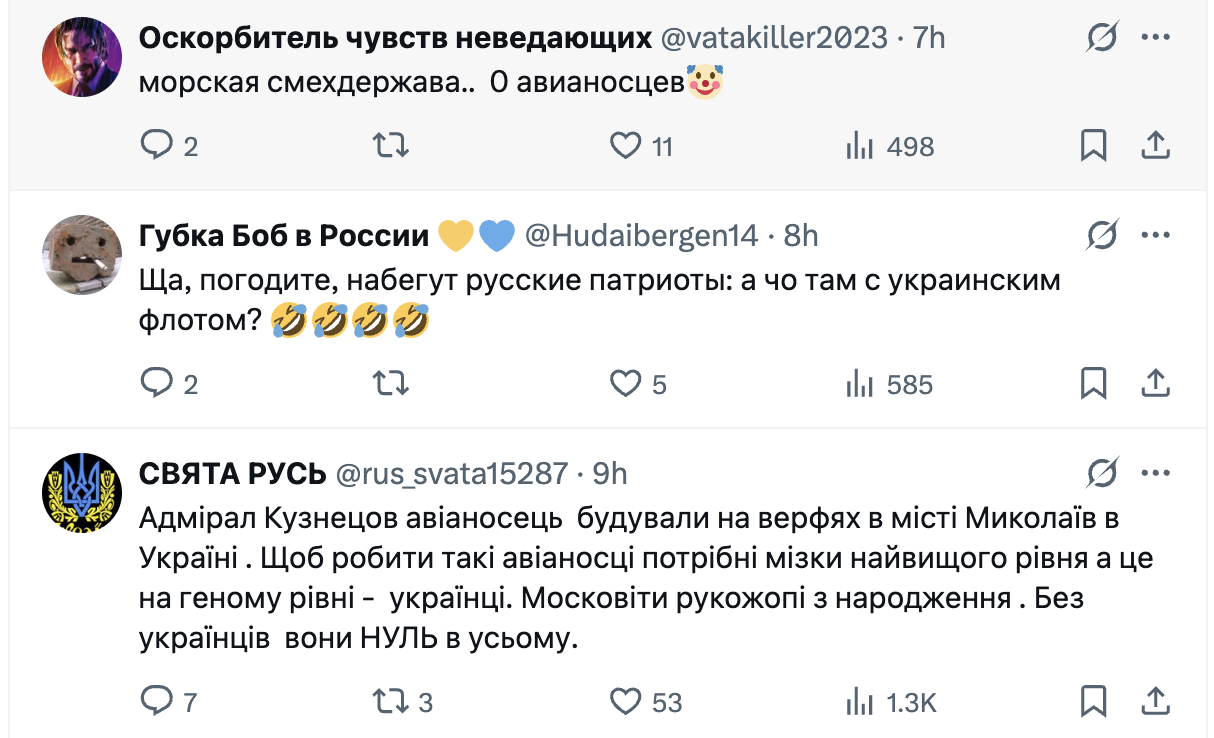
Task: Bookmark the СВЯТА РУСЬ tweet
Action: tap(1094, 701)
